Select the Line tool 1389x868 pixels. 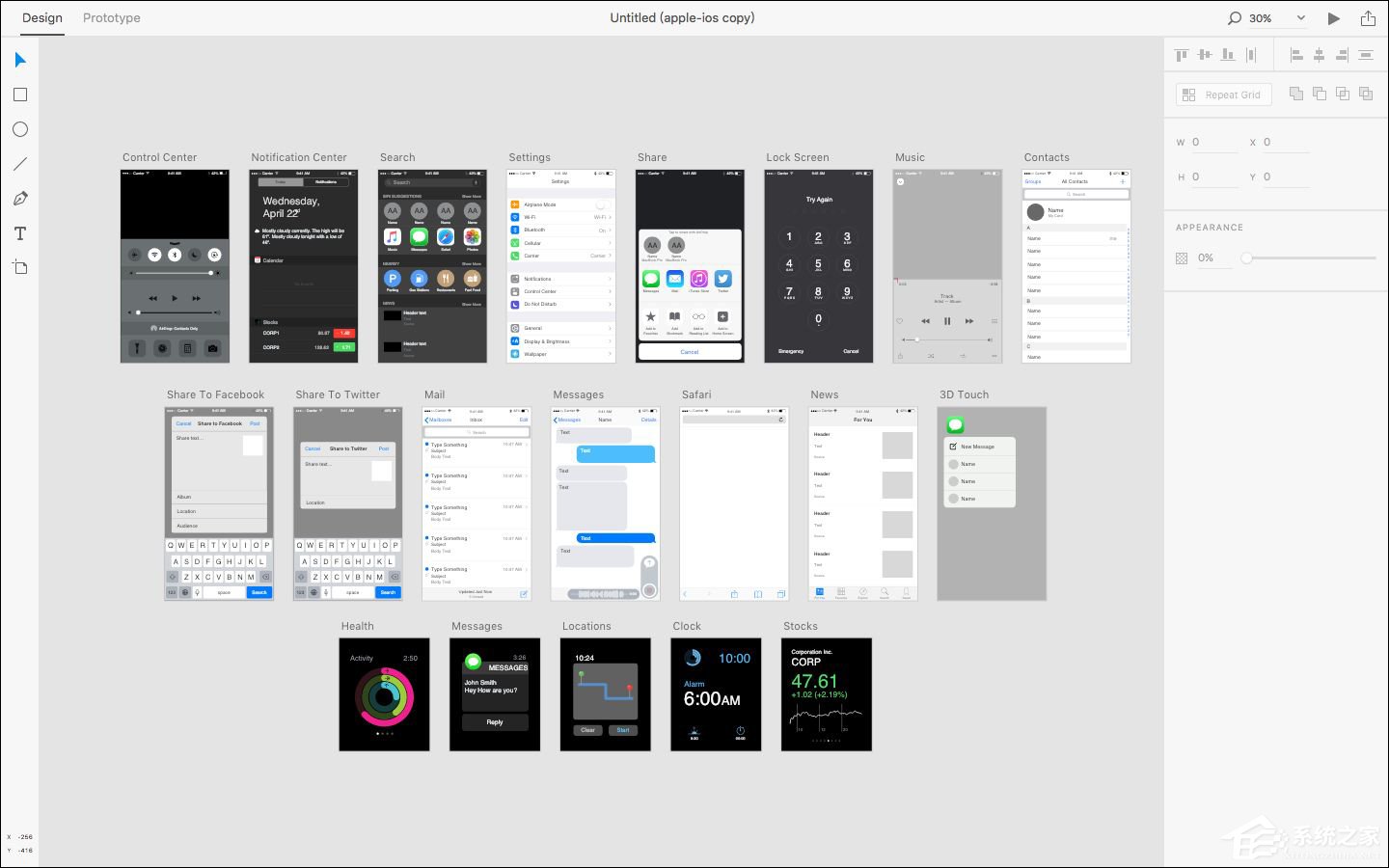point(20,164)
